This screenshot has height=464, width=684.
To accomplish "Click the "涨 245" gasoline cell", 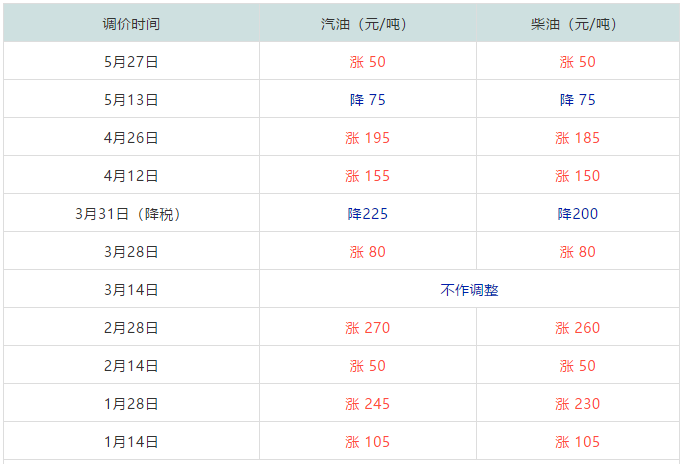I will (368, 403).
